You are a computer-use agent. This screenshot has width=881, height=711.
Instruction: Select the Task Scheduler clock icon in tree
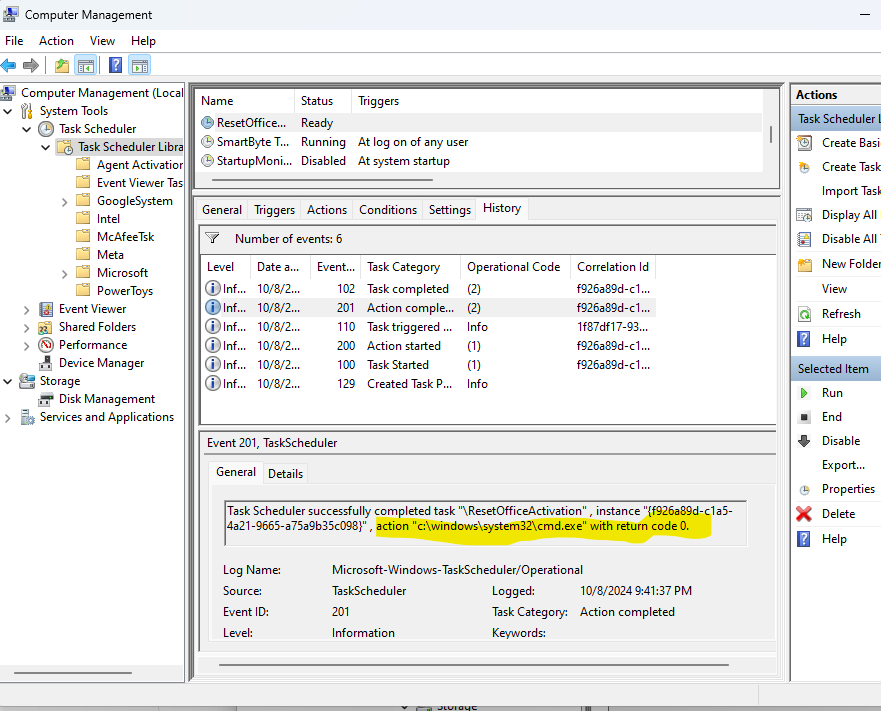(x=46, y=129)
